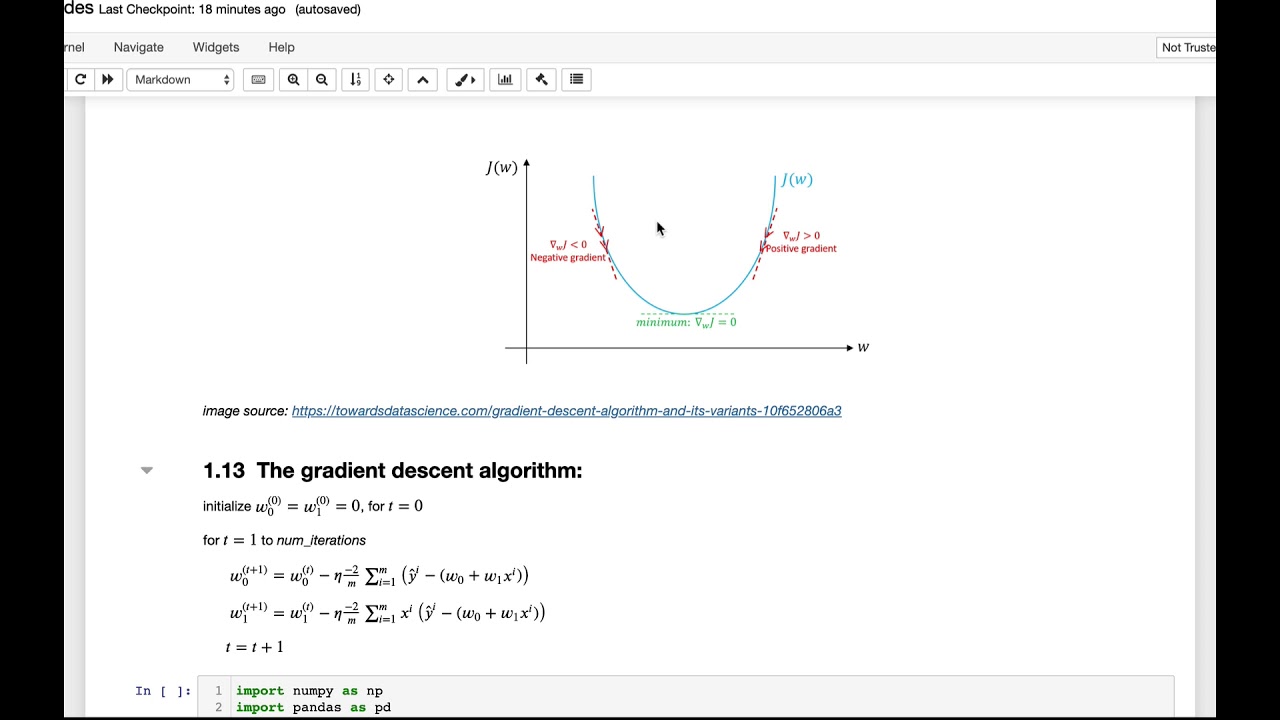Click the restart and run all icon
The width and height of the screenshot is (1280, 720).
[x=107, y=79]
